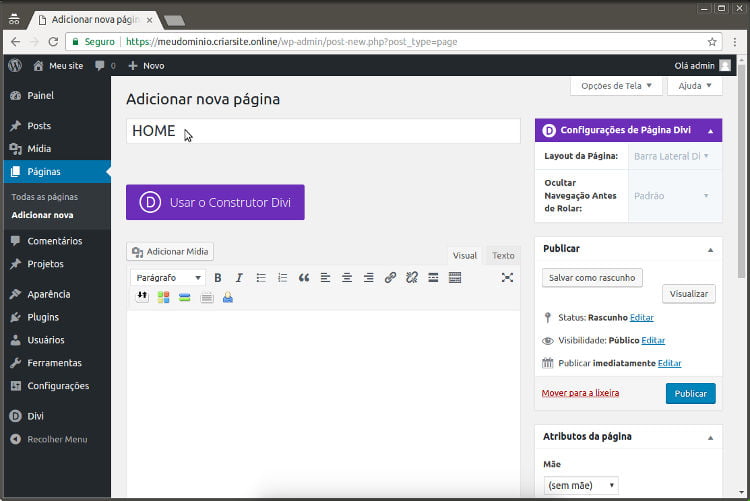Toggle bold formatting in editor toolbar

(x=218, y=277)
